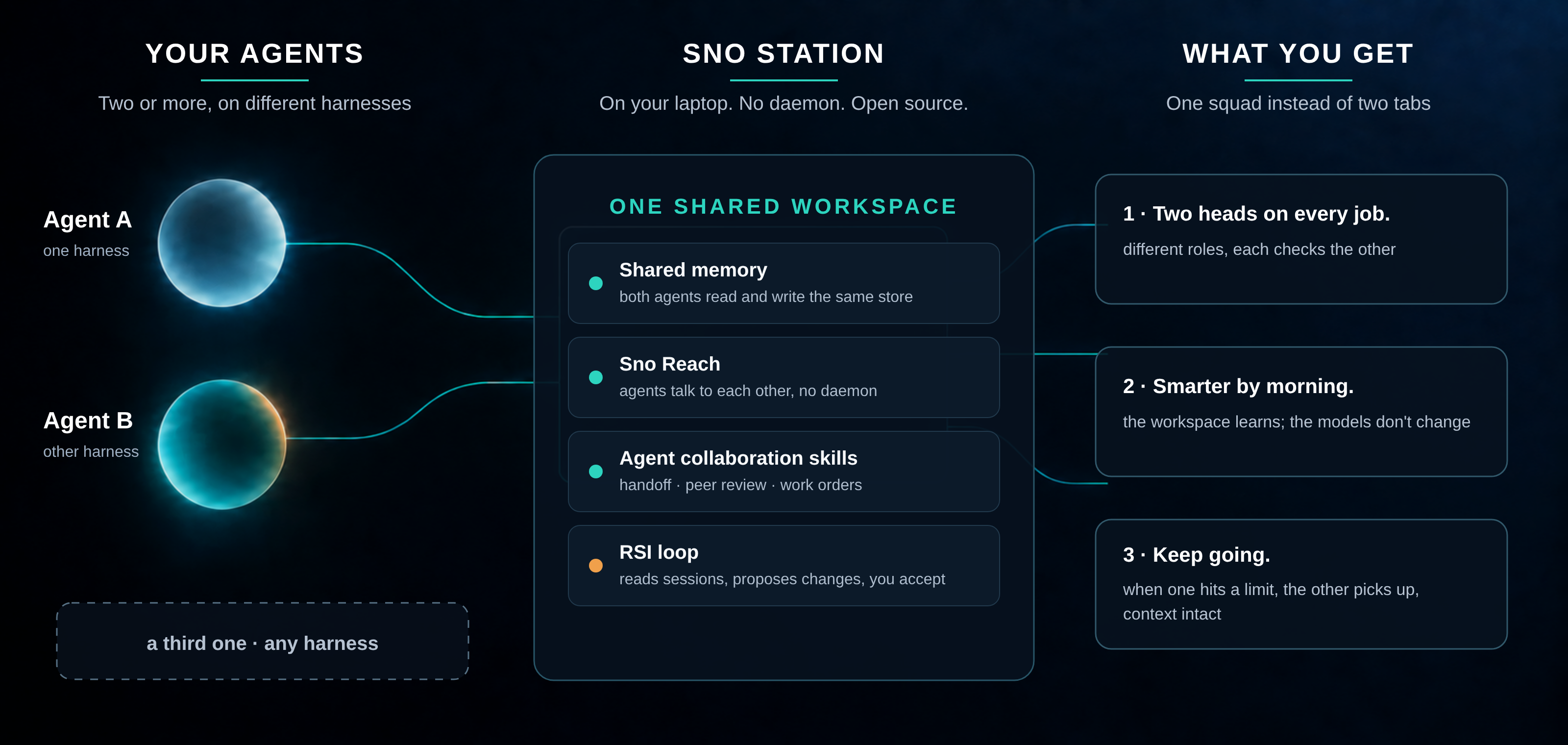Click the teal dot beside Agent collaboration skills
The height and width of the screenshot is (745, 1568).
(x=596, y=472)
